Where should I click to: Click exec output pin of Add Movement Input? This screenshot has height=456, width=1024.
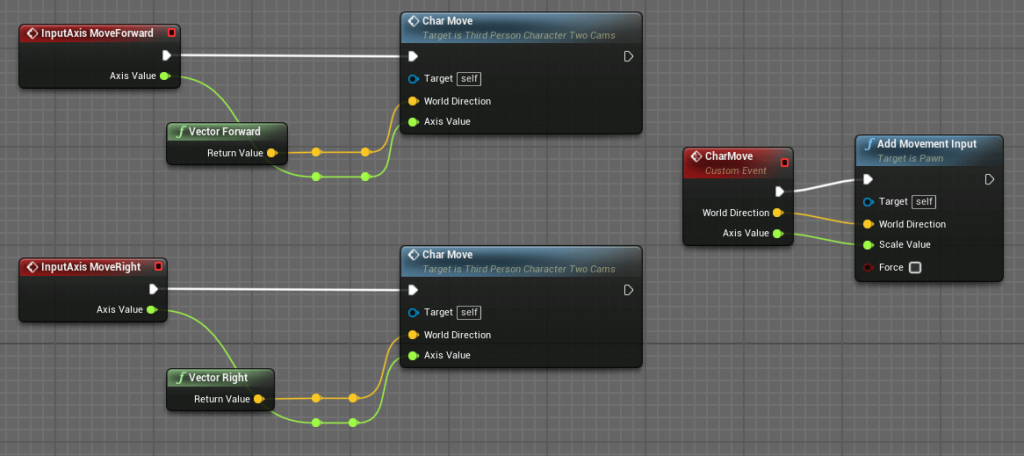point(989,180)
